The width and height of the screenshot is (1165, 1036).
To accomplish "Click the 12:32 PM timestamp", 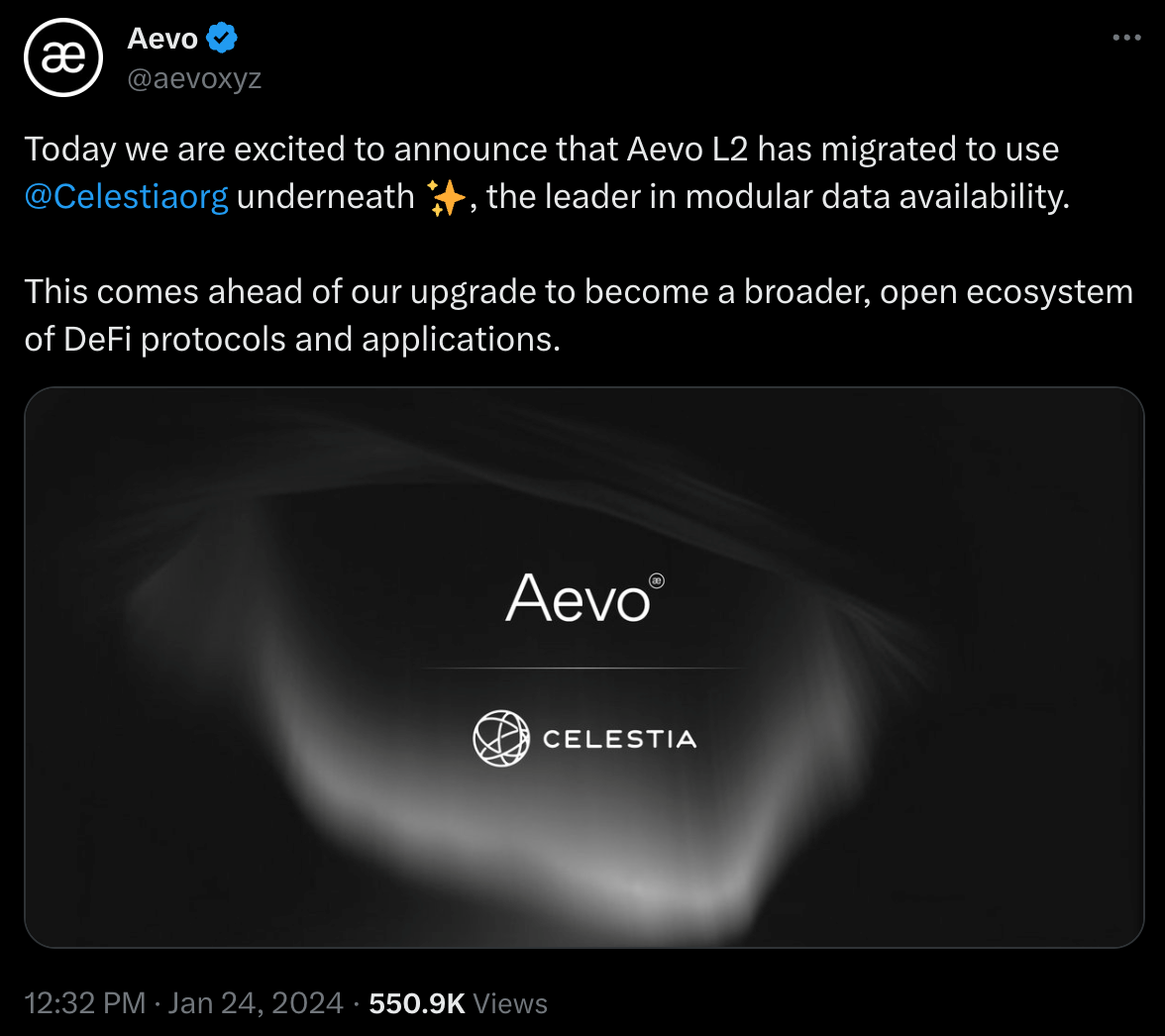I will (x=85, y=1003).
